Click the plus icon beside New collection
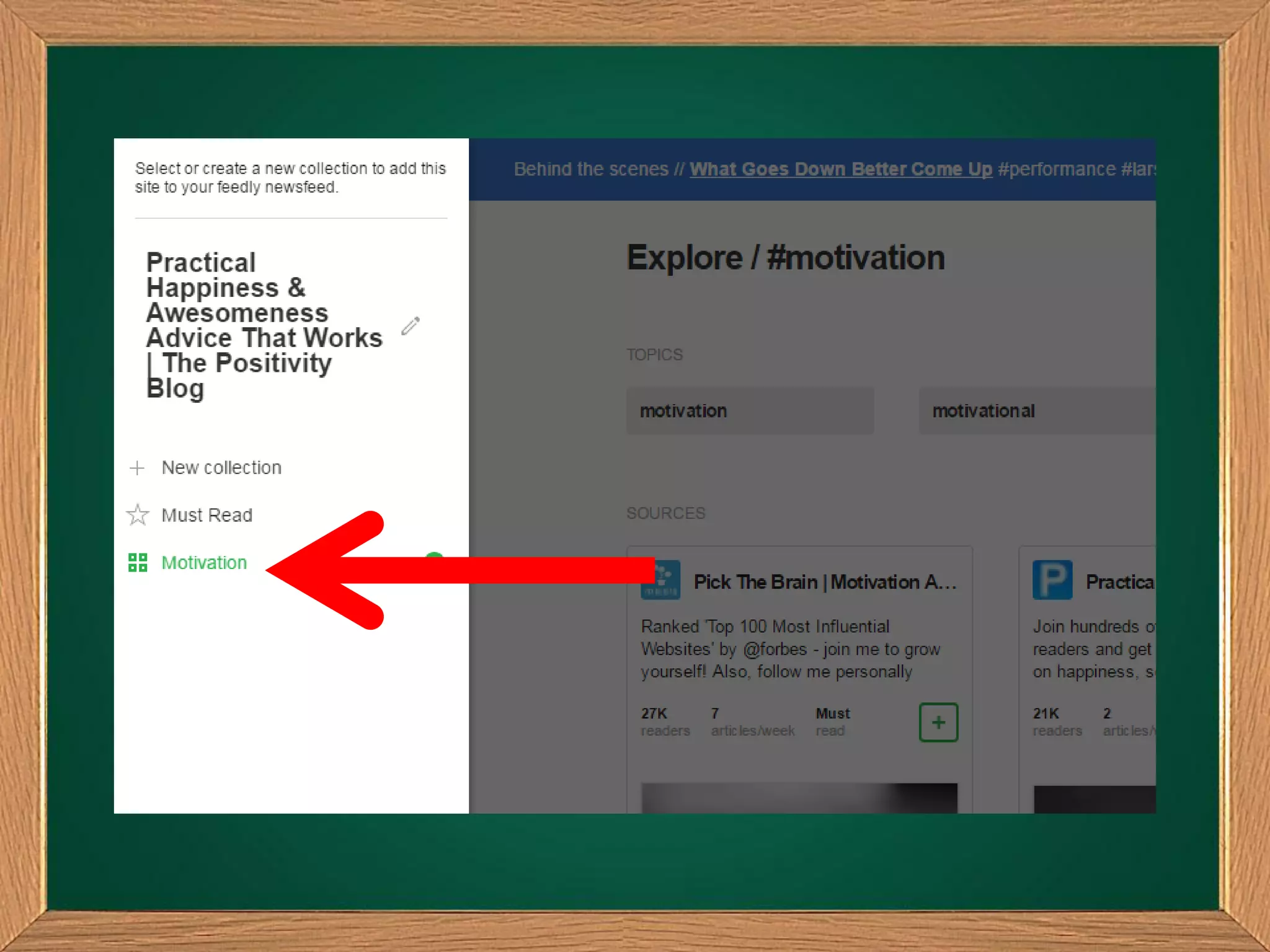 pyautogui.click(x=137, y=467)
